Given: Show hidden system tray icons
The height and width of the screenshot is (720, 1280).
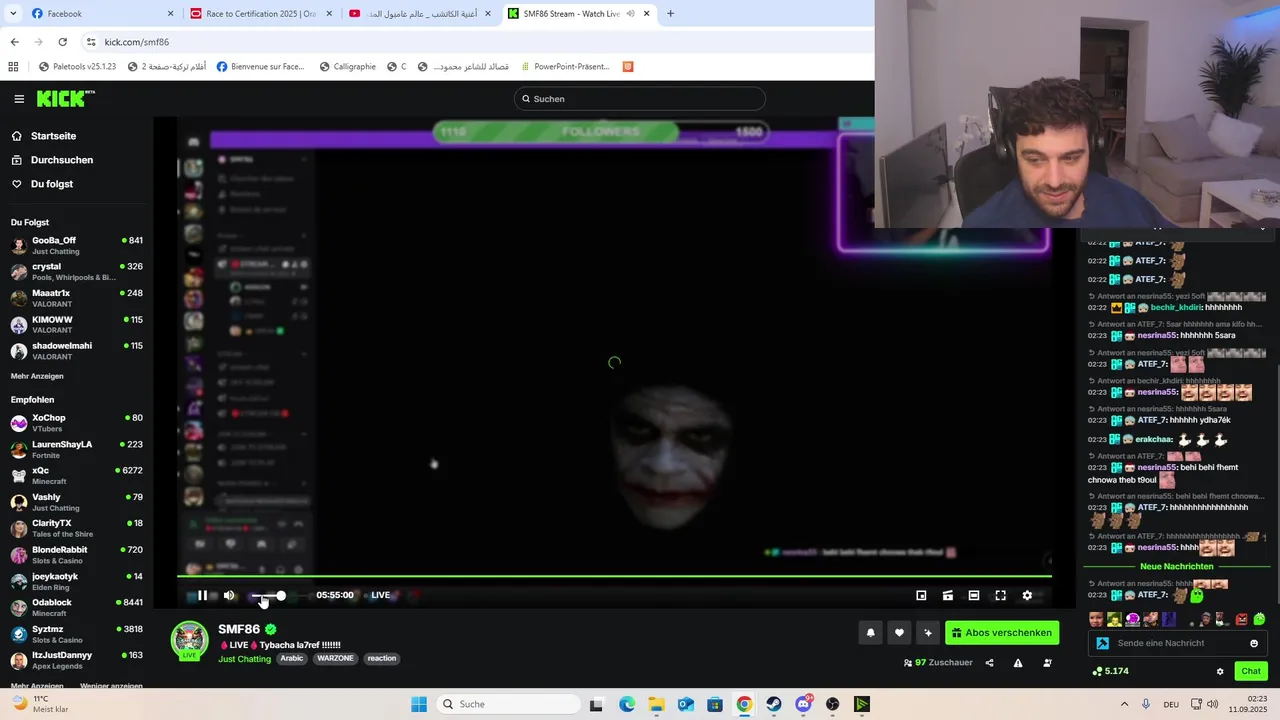Looking at the screenshot, I should [x=1124, y=704].
